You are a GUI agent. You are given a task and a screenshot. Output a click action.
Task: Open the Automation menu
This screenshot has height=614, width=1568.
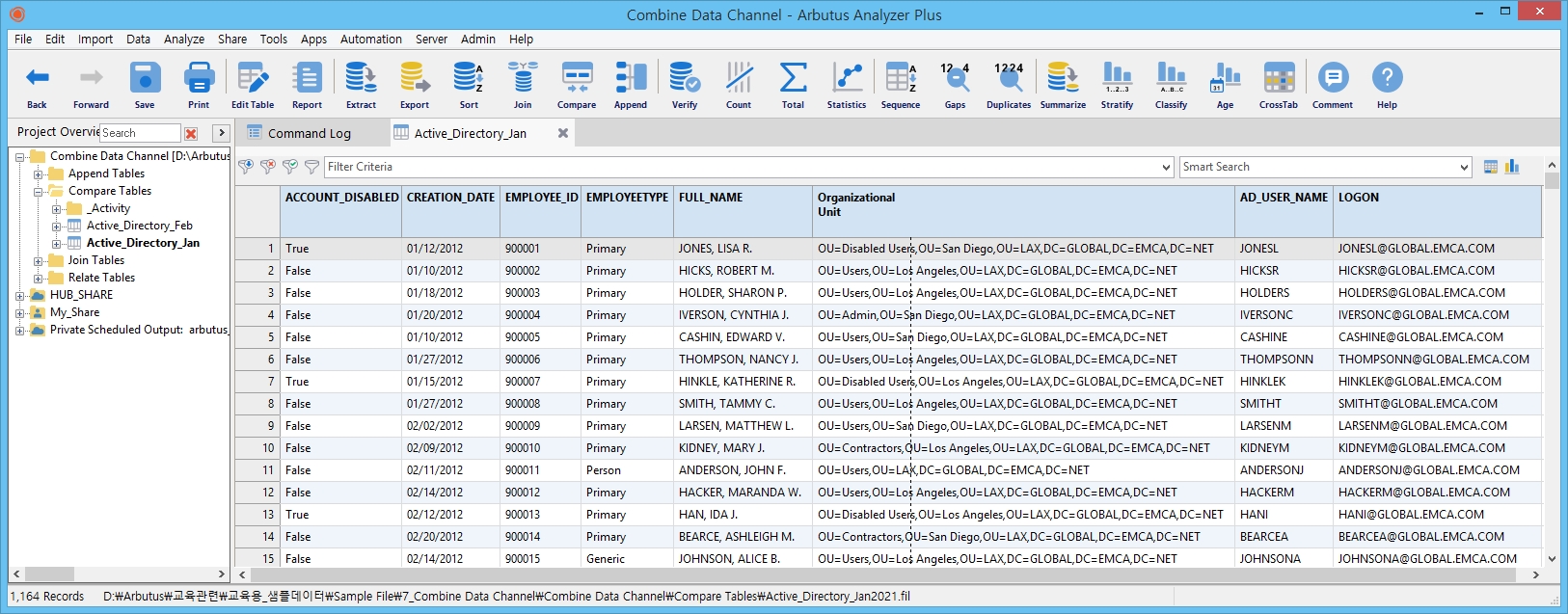(x=371, y=40)
